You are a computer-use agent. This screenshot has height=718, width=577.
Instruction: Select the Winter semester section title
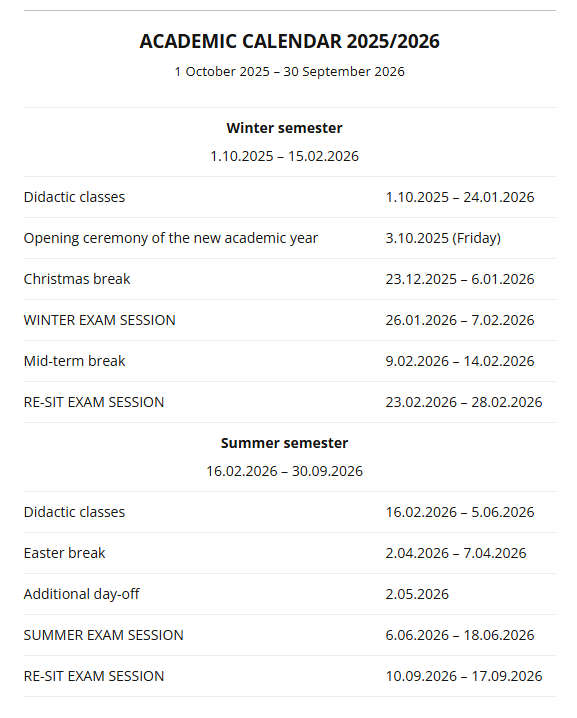(x=284, y=128)
